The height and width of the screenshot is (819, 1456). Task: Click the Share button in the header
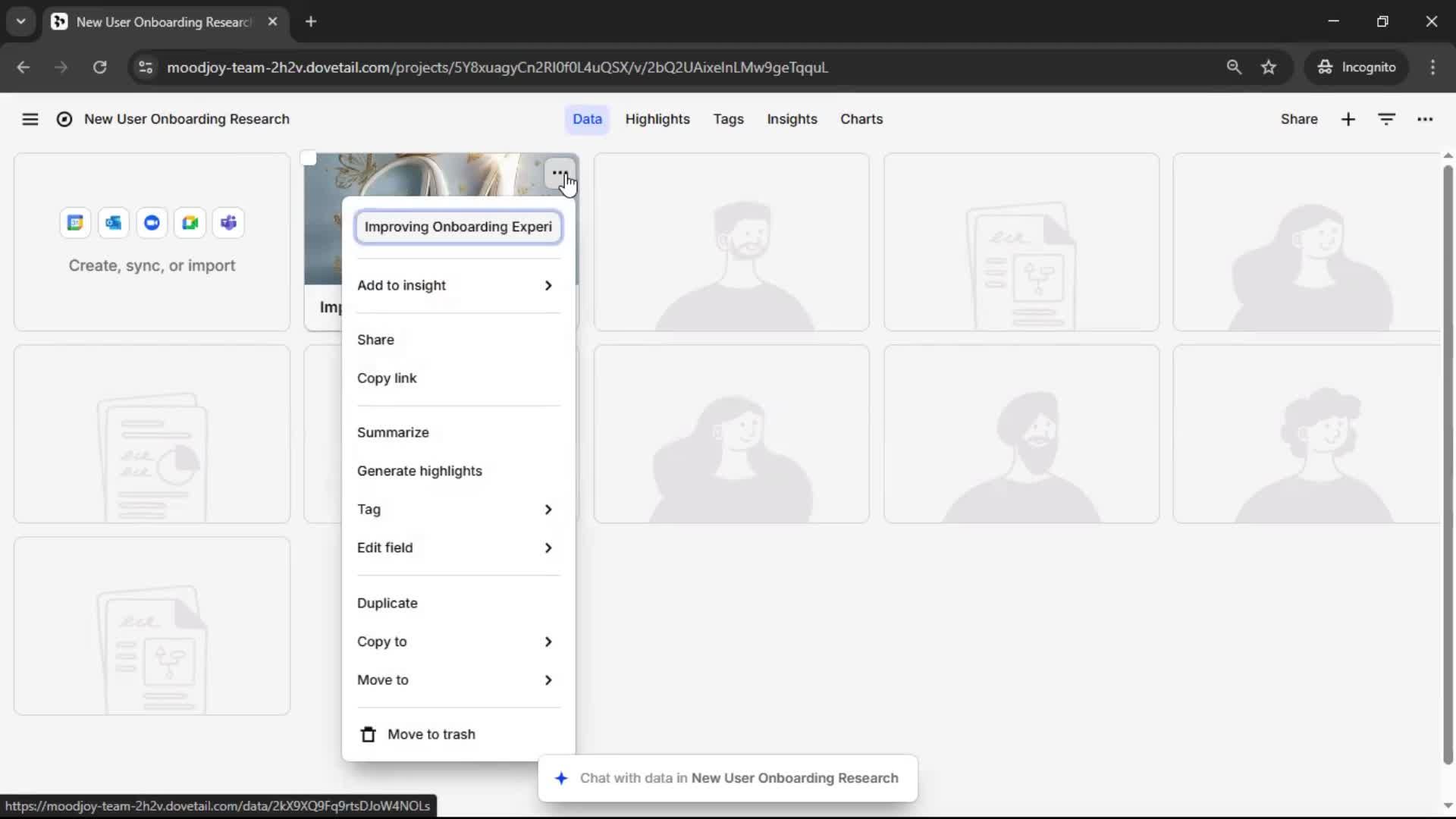pos(1298,119)
